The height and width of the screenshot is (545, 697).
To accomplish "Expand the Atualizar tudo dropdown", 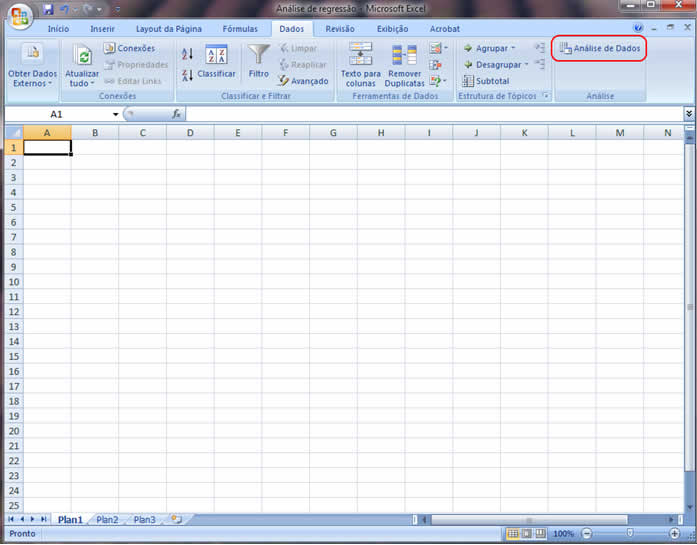I will click(x=82, y=84).
